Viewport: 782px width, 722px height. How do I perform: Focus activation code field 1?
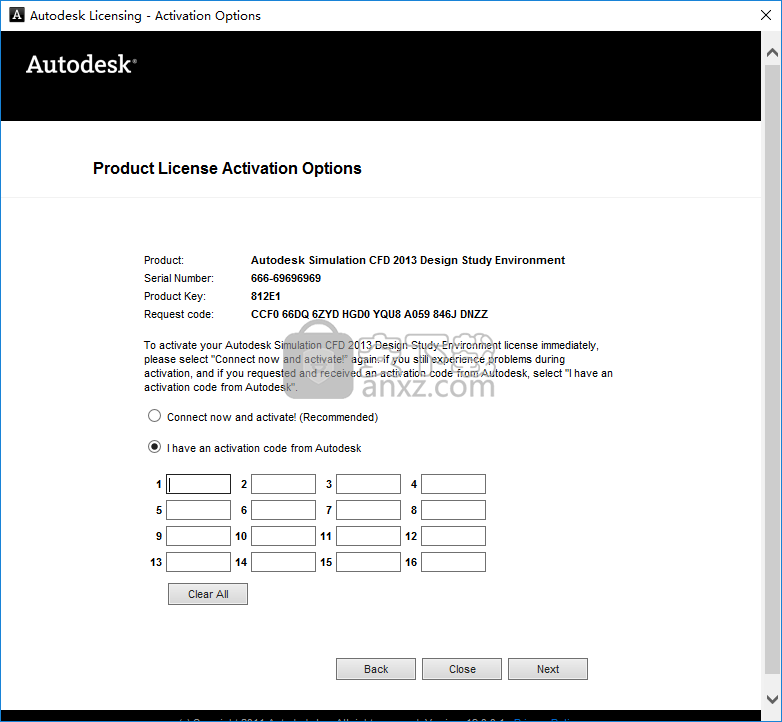(x=198, y=484)
